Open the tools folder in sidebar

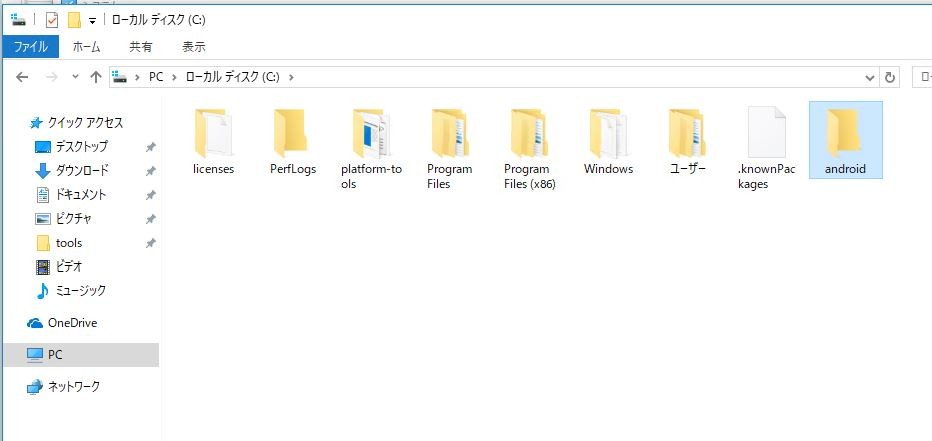click(59, 243)
